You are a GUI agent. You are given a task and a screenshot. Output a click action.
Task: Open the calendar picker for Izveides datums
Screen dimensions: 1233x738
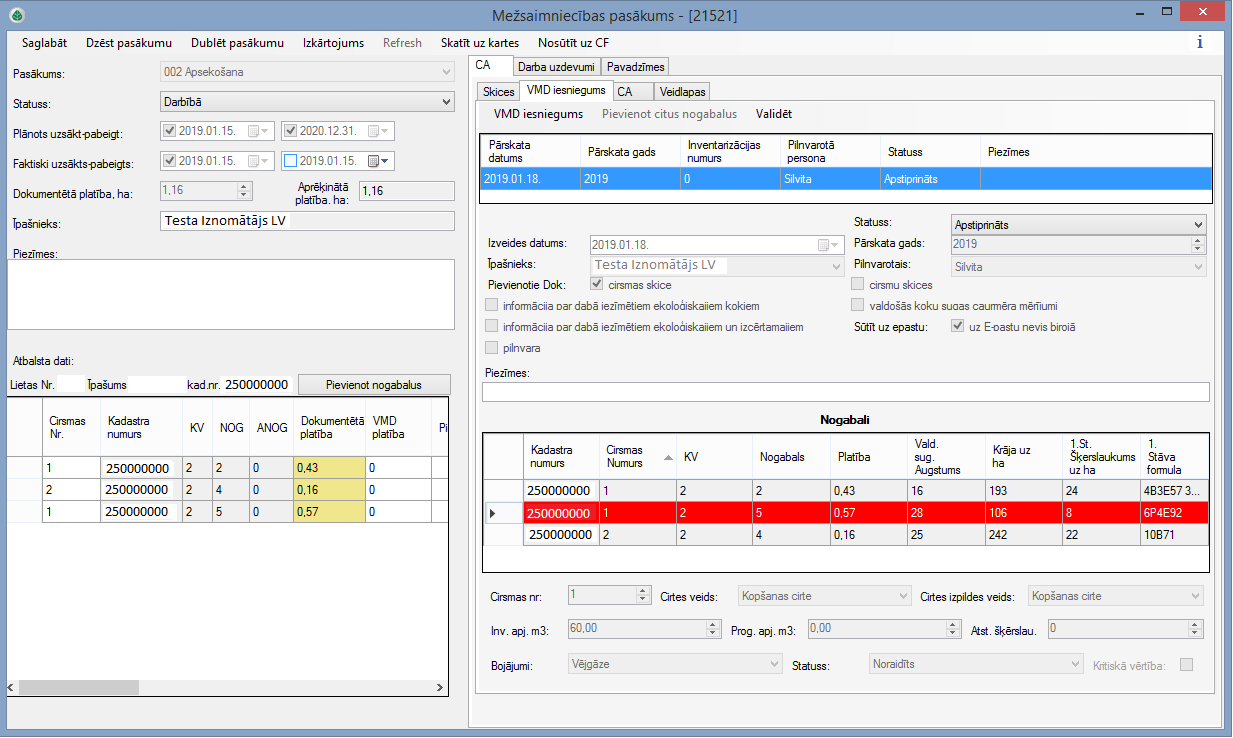pos(829,244)
